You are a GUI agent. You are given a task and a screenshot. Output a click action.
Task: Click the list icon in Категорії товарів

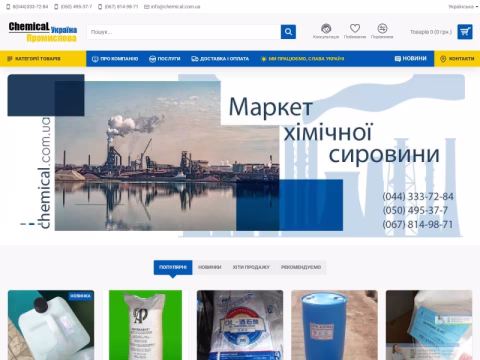pyautogui.click(x=10, y=59)
